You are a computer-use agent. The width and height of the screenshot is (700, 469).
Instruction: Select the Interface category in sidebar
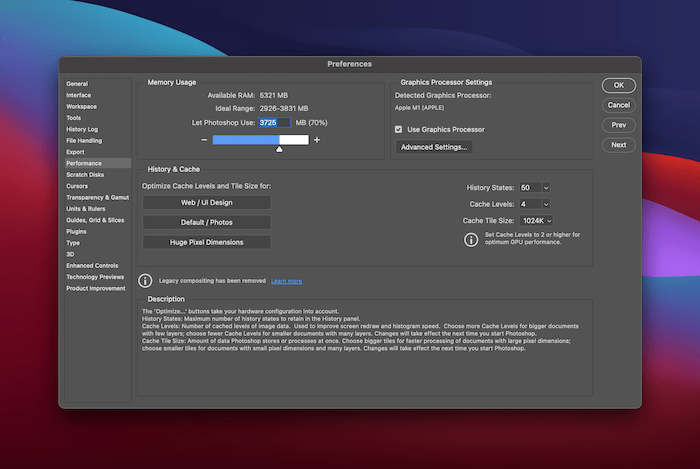pos(78,95)
